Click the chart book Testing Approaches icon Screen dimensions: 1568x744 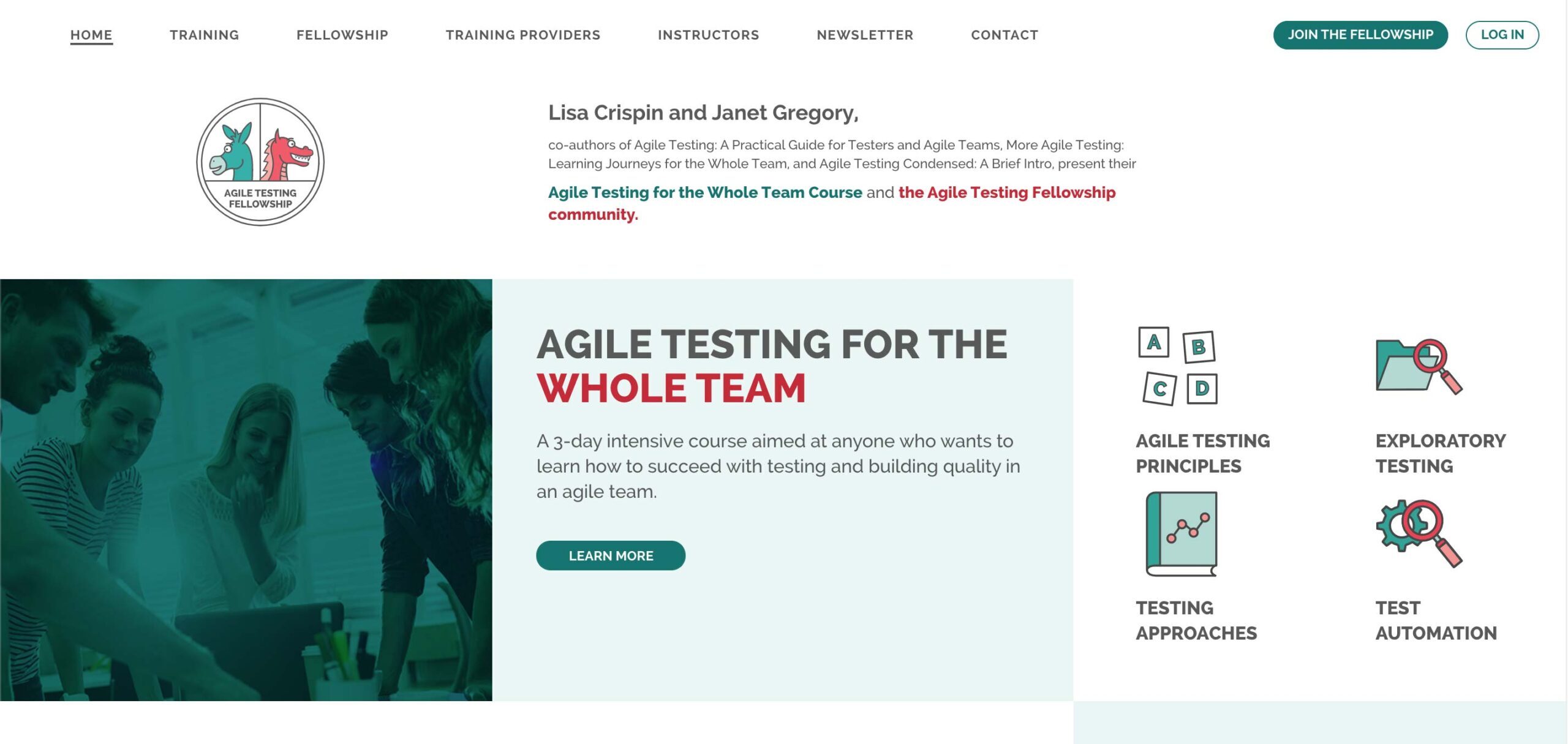(x=1182, y=533)
